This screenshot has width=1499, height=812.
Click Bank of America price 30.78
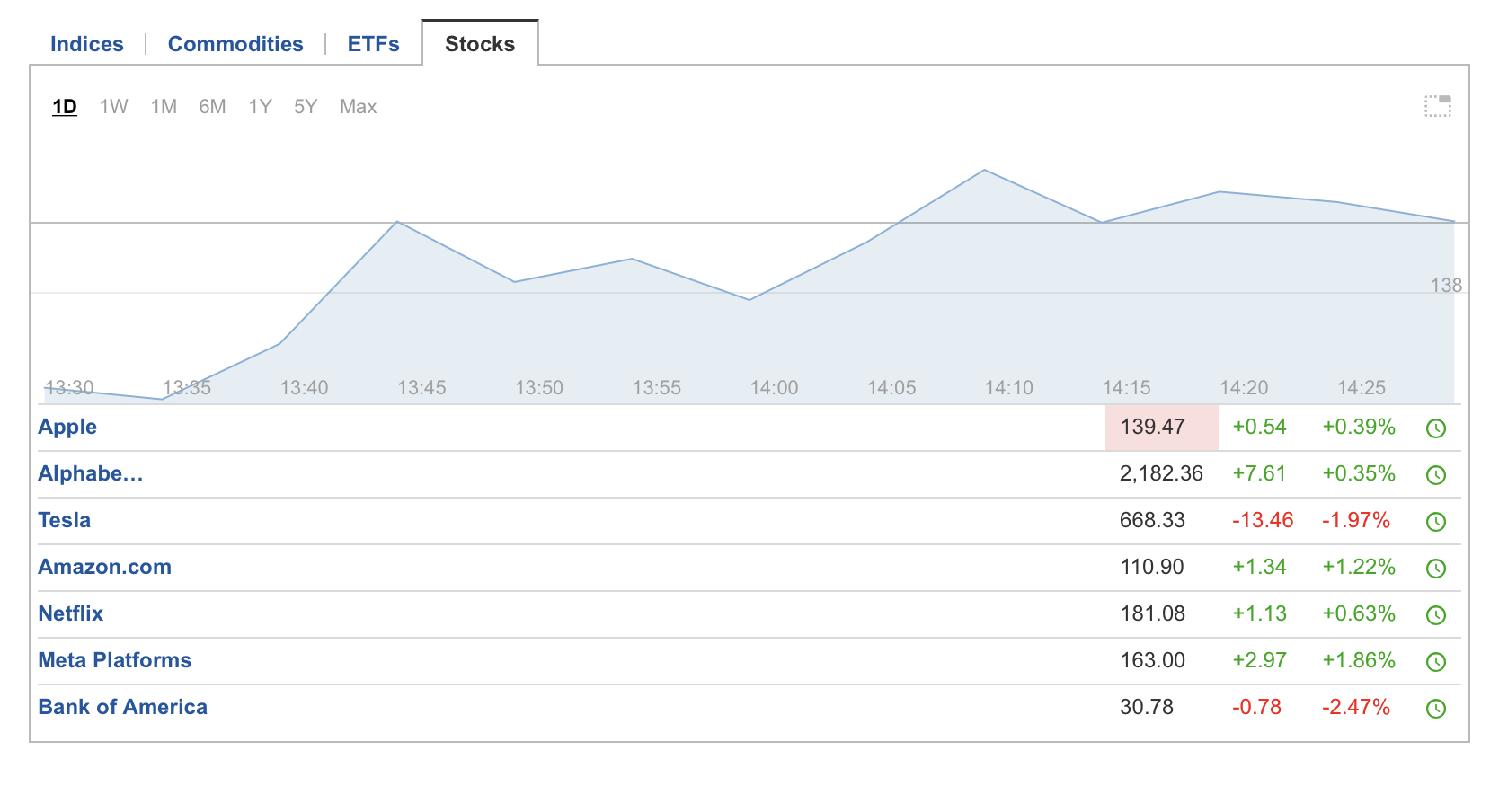point(1147,707)
